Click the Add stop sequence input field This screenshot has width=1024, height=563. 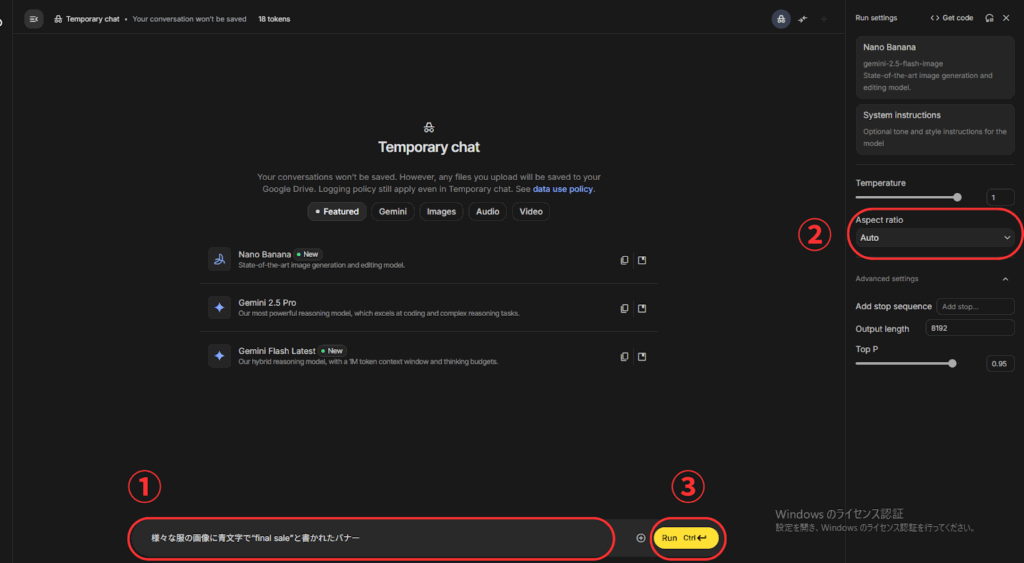(975, 306)
